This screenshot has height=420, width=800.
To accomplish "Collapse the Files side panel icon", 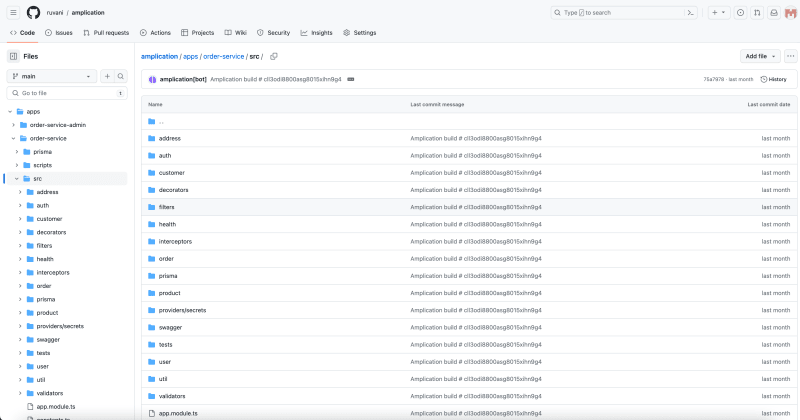I will coord(14,57).
